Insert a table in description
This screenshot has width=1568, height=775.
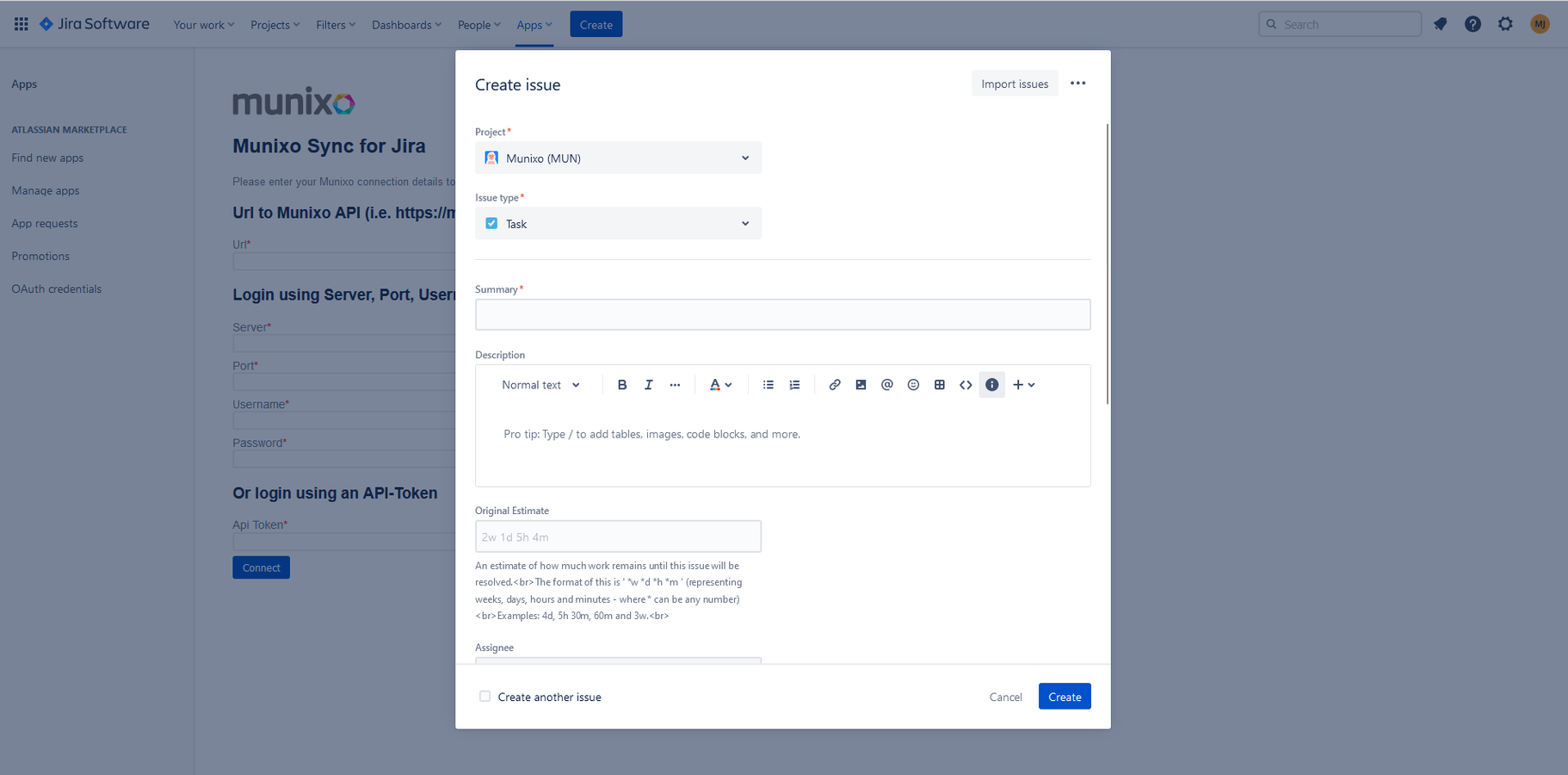coord(940,385)
